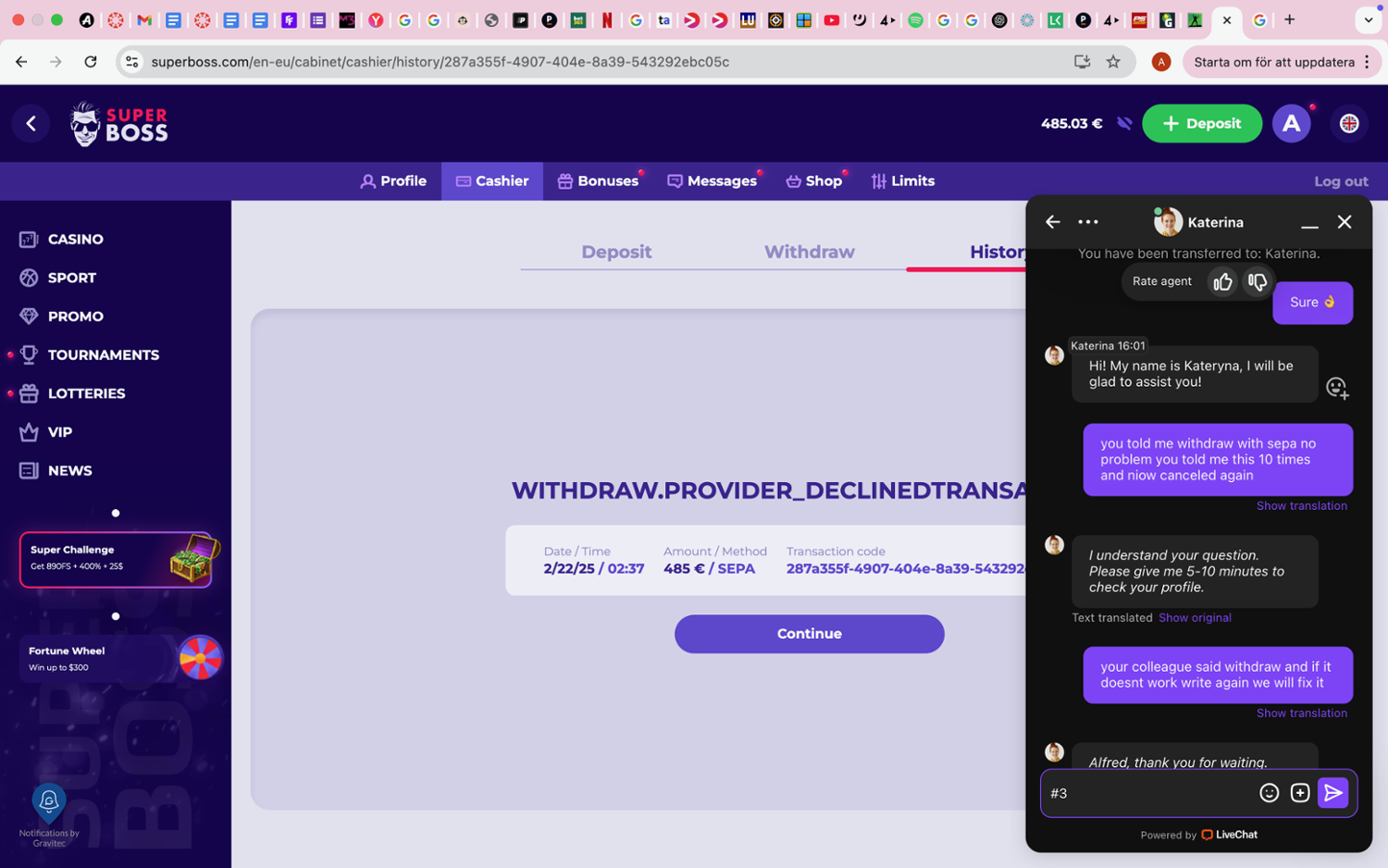
Task: Click the user avatar A icon
Action: (x=1291, y=124)
